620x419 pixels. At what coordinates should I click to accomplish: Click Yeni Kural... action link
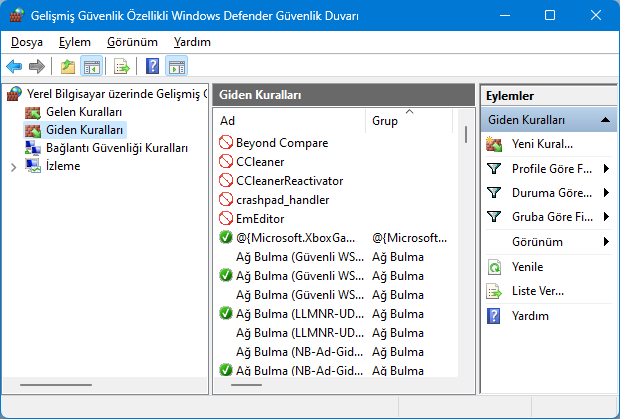pos(542,144)
